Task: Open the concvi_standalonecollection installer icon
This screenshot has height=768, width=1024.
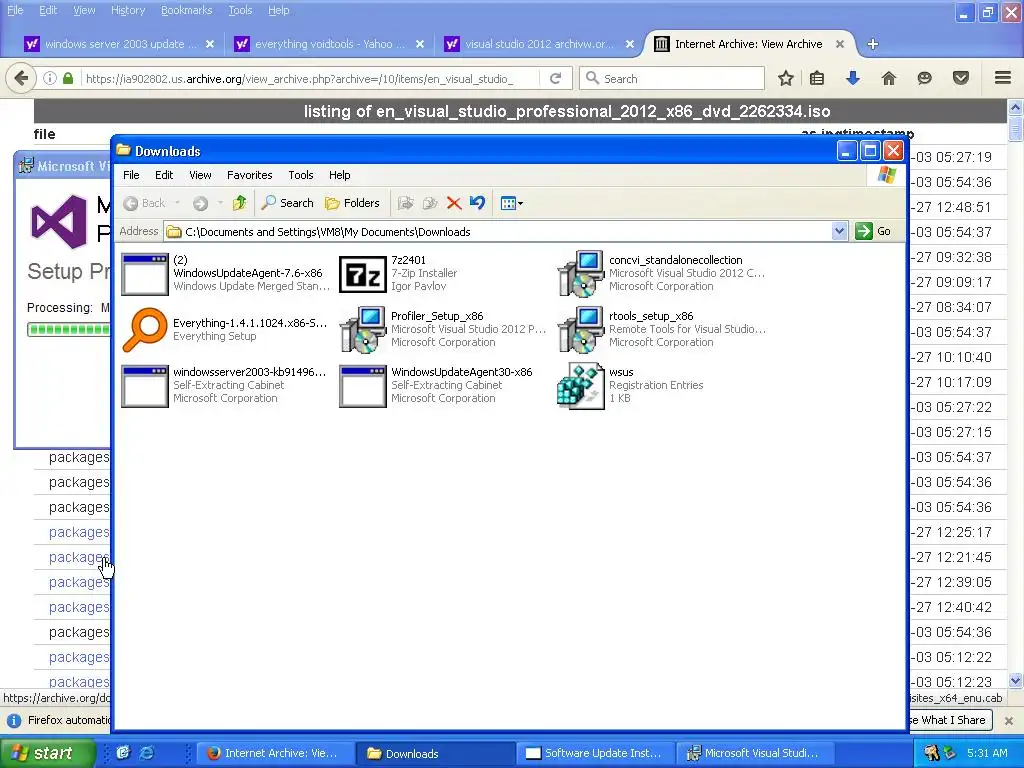Action: (580, 273)
